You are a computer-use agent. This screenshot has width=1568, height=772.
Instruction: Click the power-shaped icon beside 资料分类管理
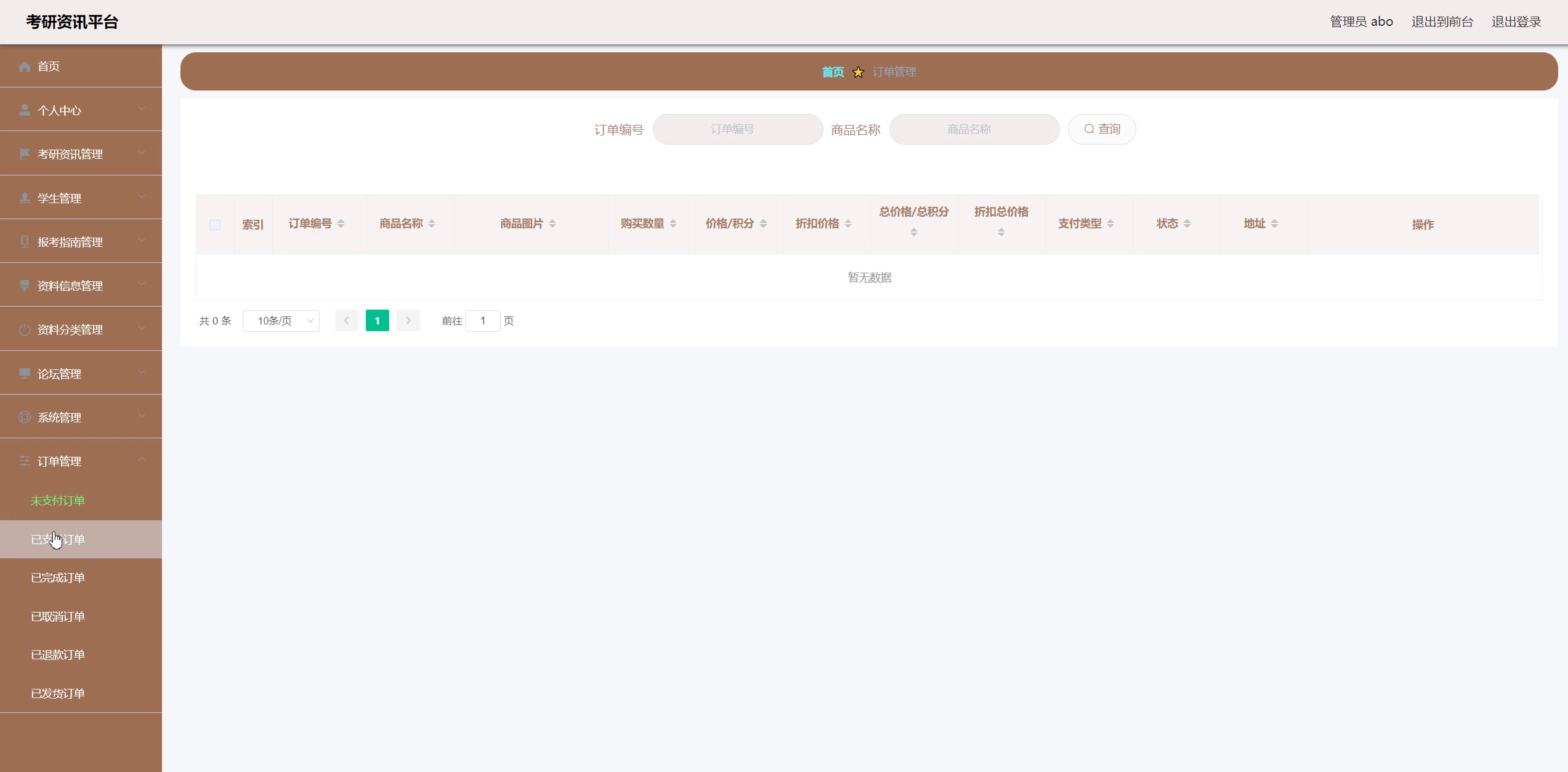pos(25,330)
